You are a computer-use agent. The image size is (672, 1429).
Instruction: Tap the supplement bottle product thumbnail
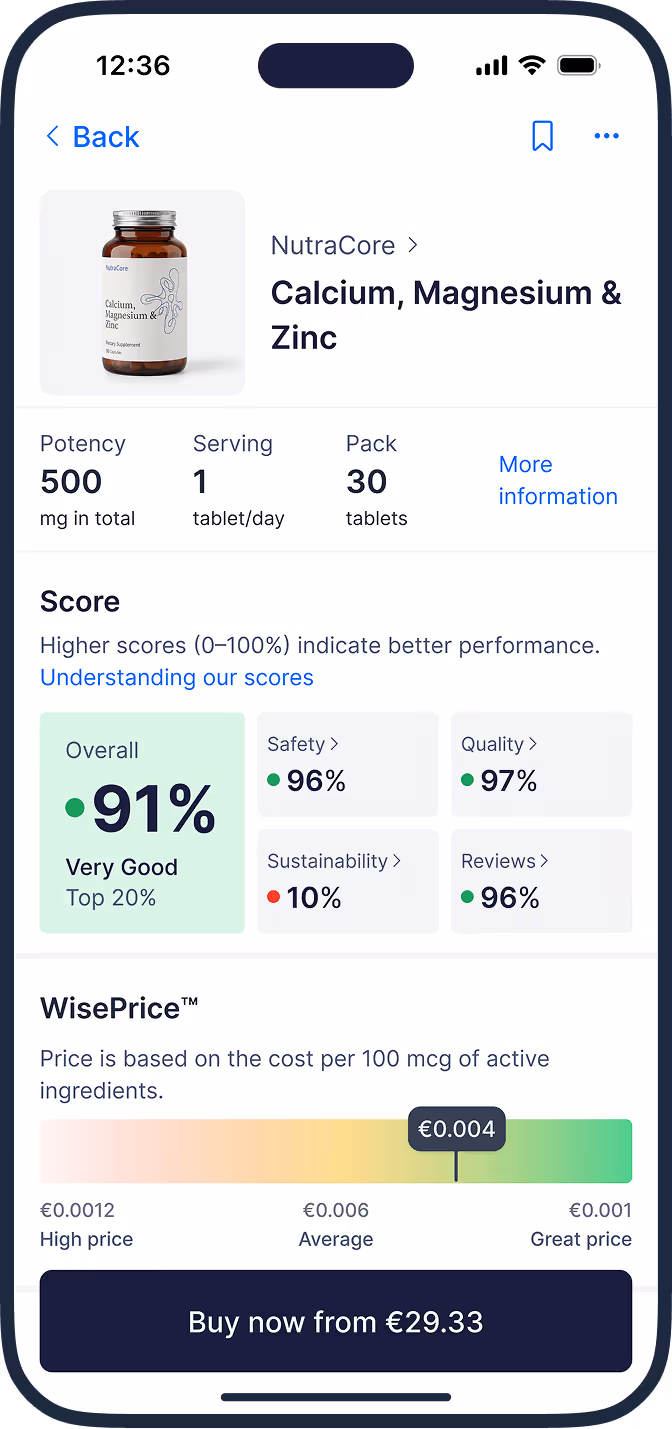pos(142,292)
